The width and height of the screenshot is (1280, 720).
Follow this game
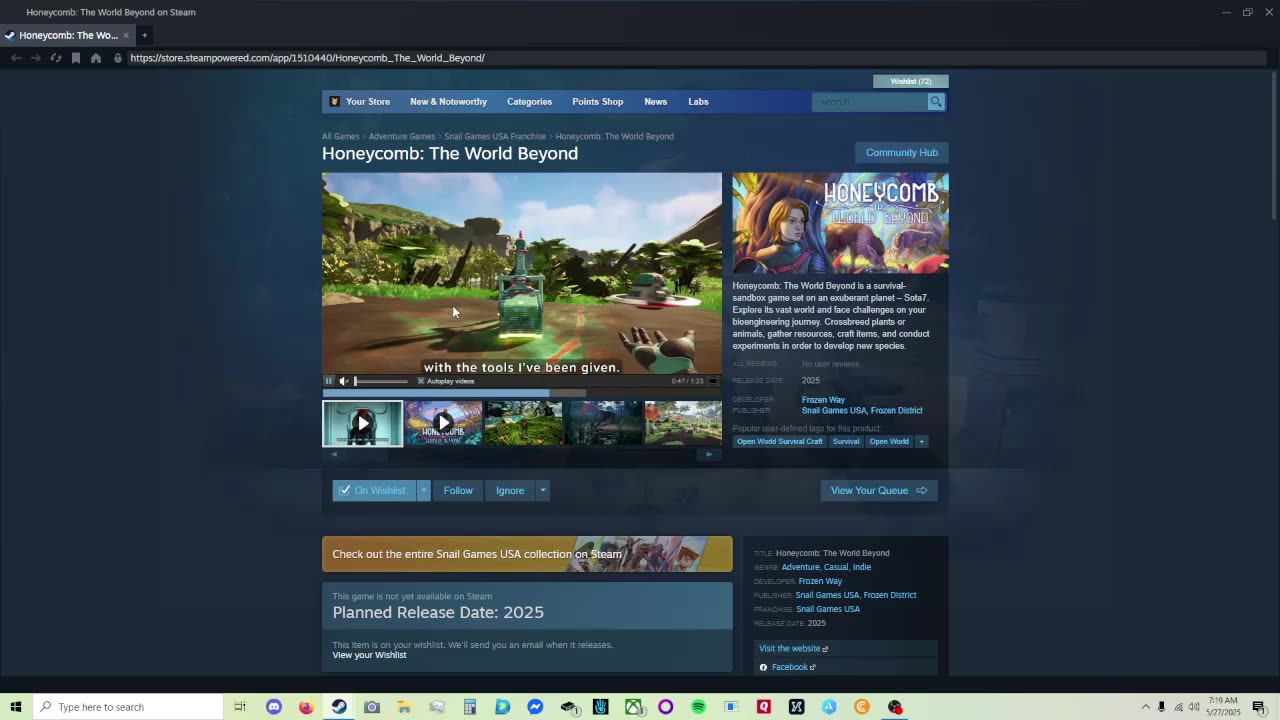point(458,490)
